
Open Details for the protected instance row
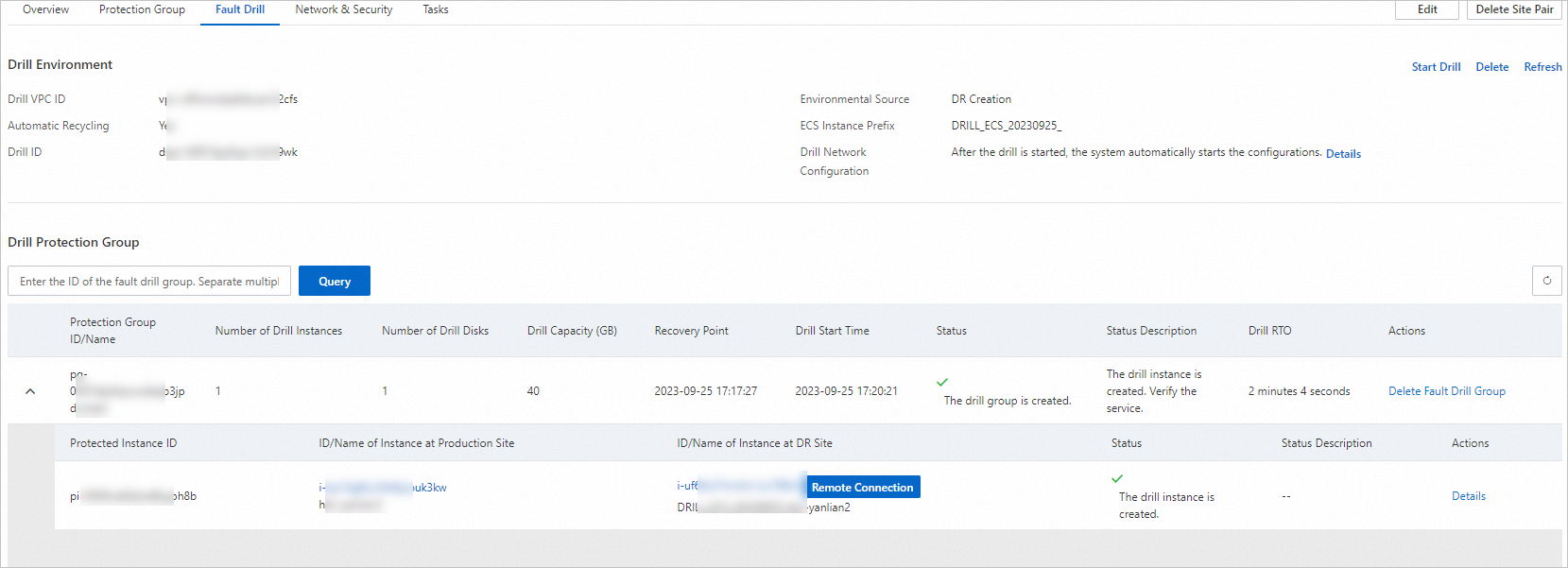pos(1469,496)
